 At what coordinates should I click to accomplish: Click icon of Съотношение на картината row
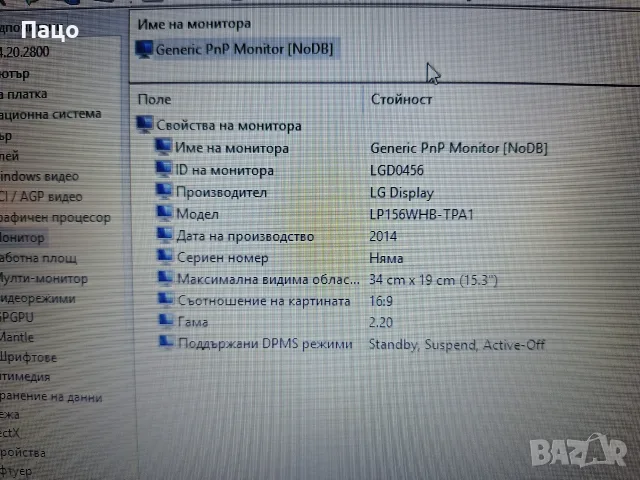point(166,299)
